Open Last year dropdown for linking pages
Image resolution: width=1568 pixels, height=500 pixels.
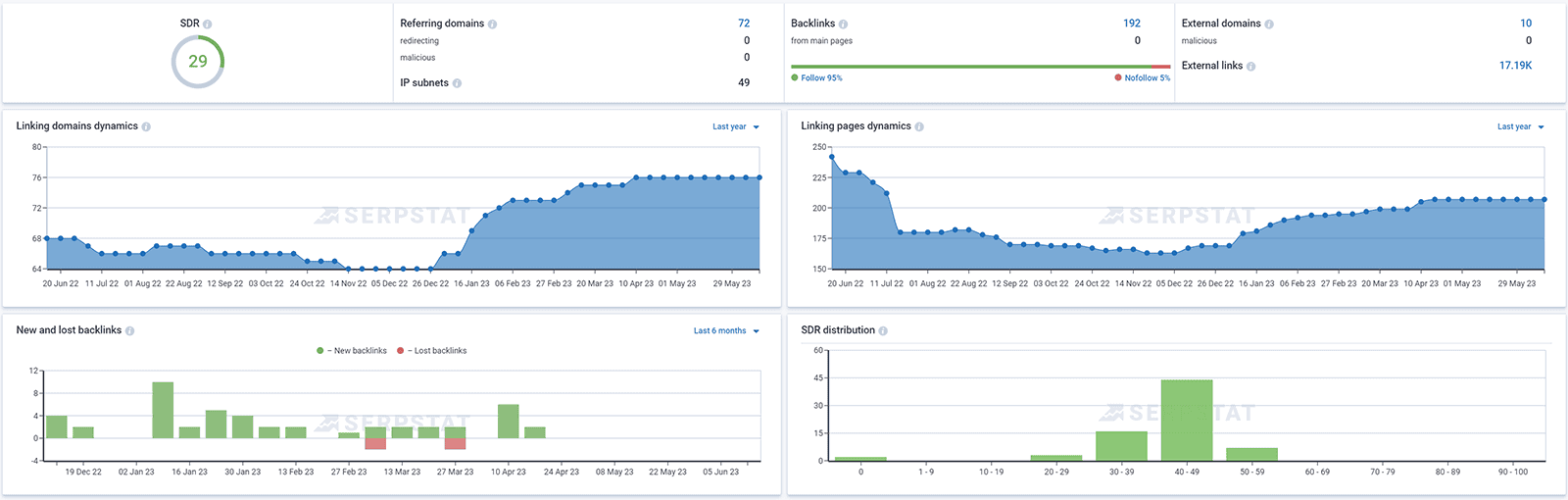point(1521,126)
